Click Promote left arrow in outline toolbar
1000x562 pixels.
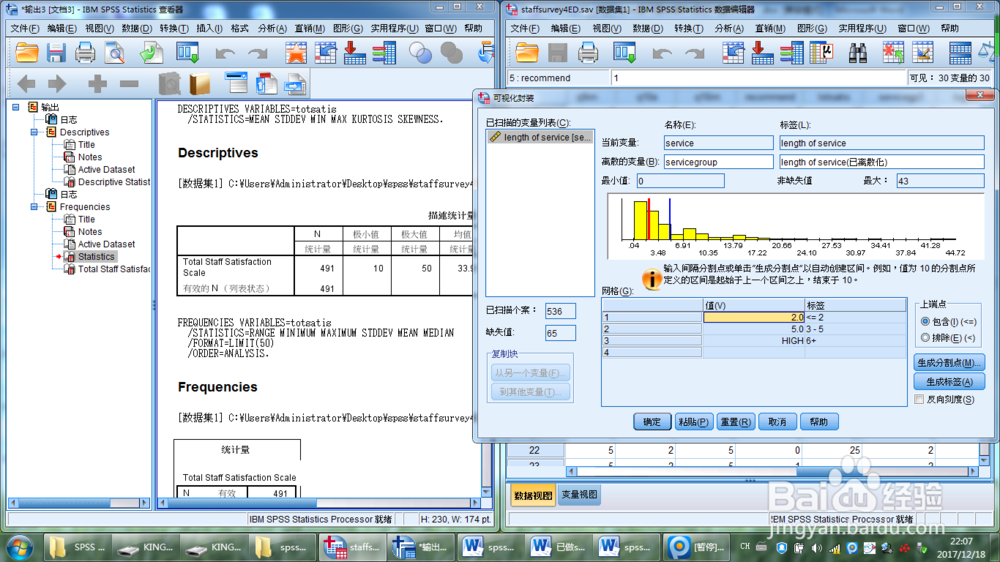tap(27, 84)
